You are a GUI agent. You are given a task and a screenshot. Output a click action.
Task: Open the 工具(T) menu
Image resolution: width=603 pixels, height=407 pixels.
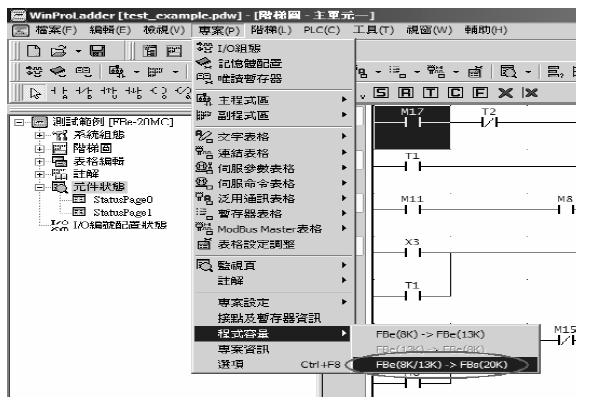click(x=374, y=30)
